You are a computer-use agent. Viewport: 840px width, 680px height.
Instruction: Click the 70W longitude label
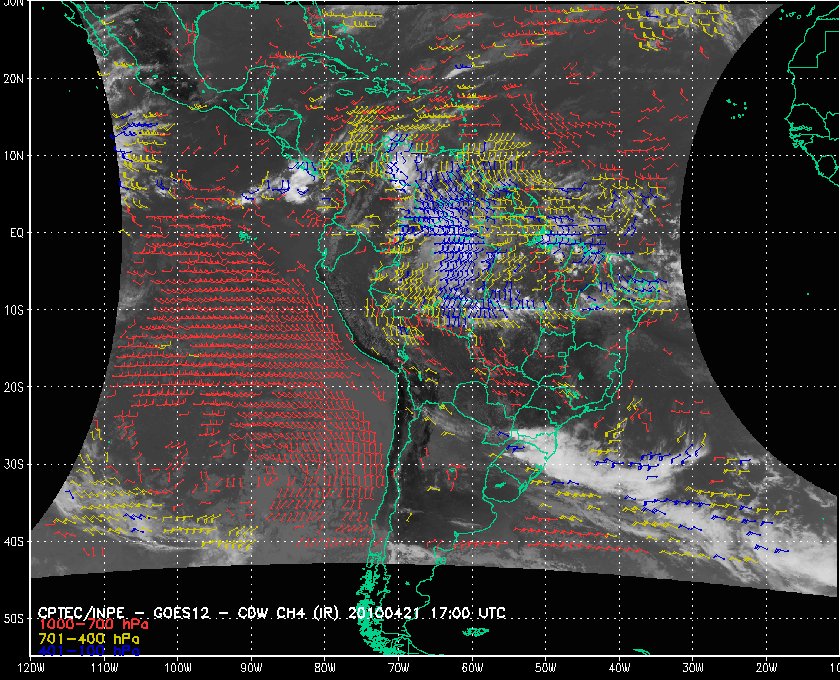coord(399,667)
